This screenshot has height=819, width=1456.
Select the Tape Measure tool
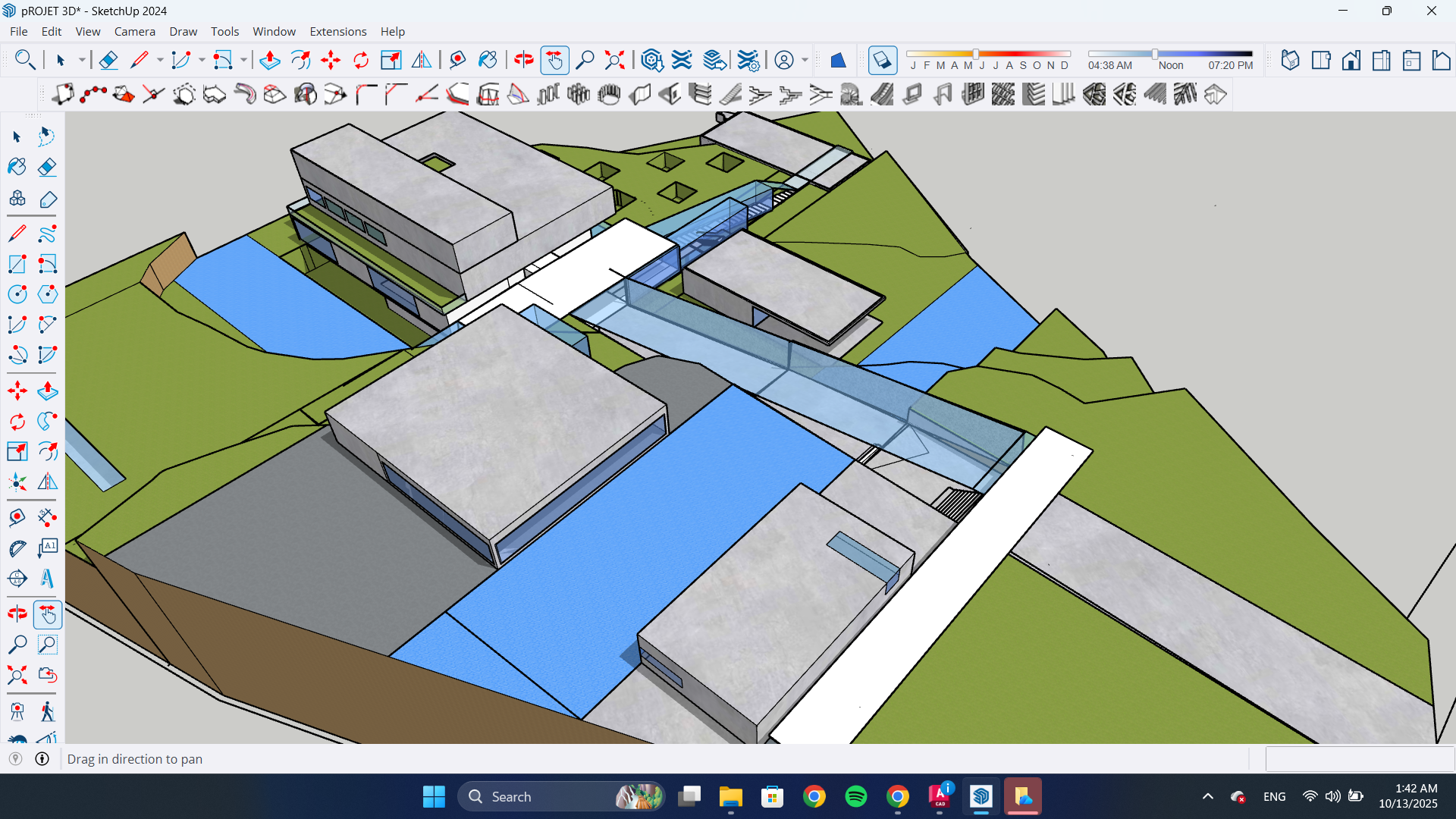pyautogui.click(x=457, y=60)
